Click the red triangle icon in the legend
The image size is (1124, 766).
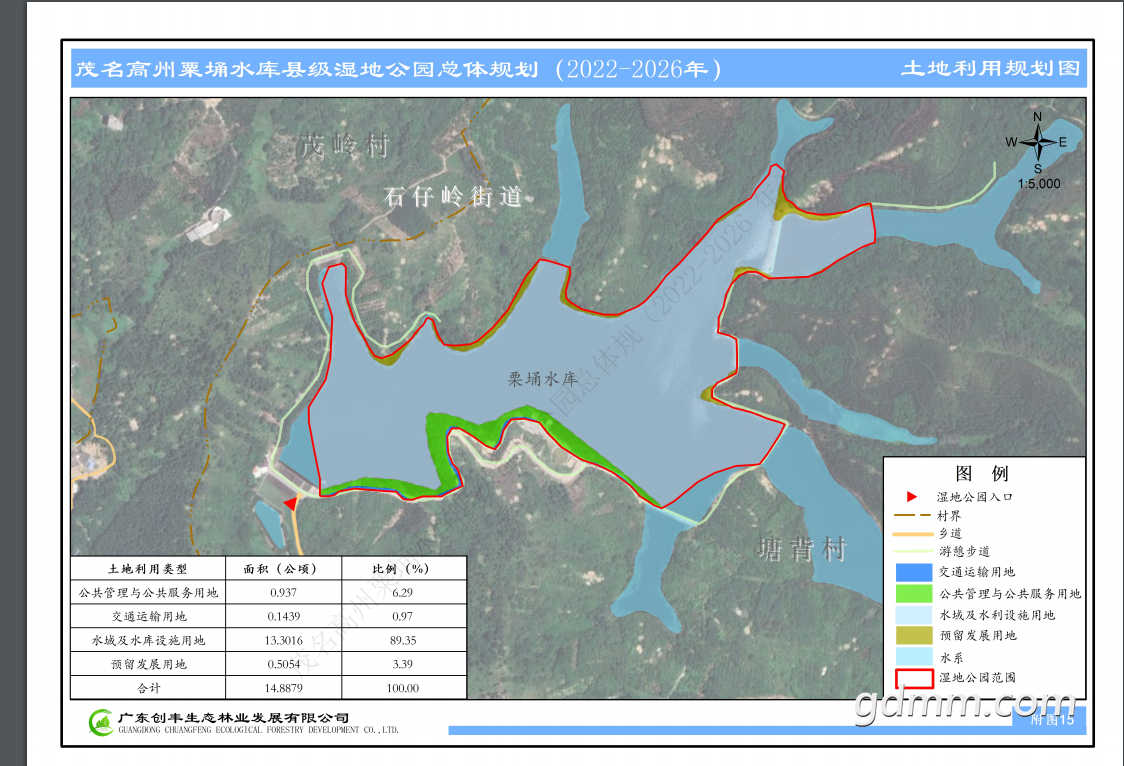click(912, 497)
